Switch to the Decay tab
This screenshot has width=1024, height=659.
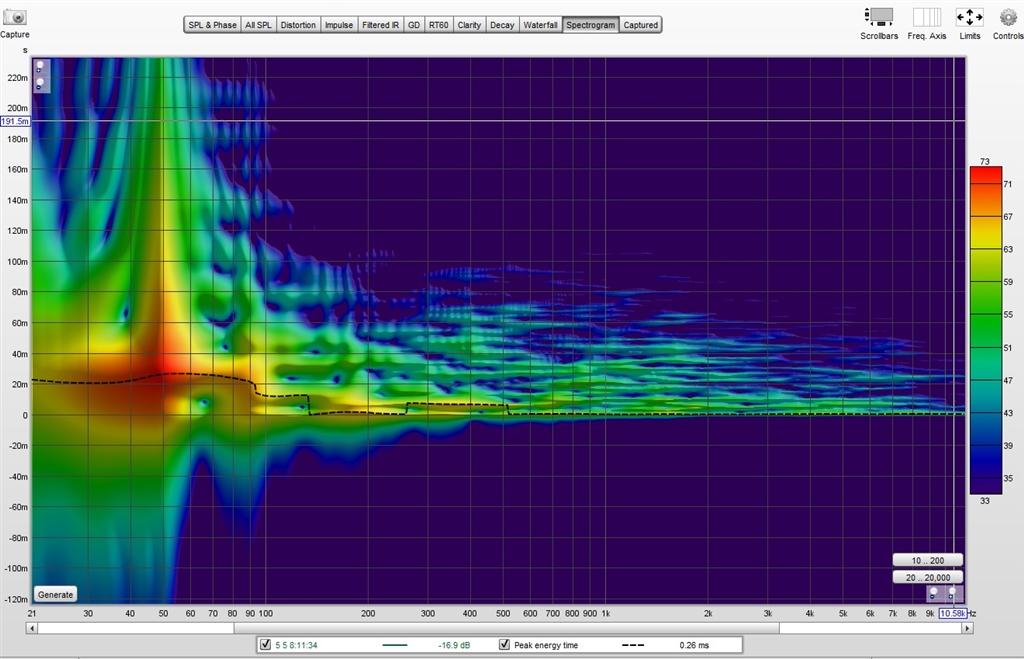point(502,25)
